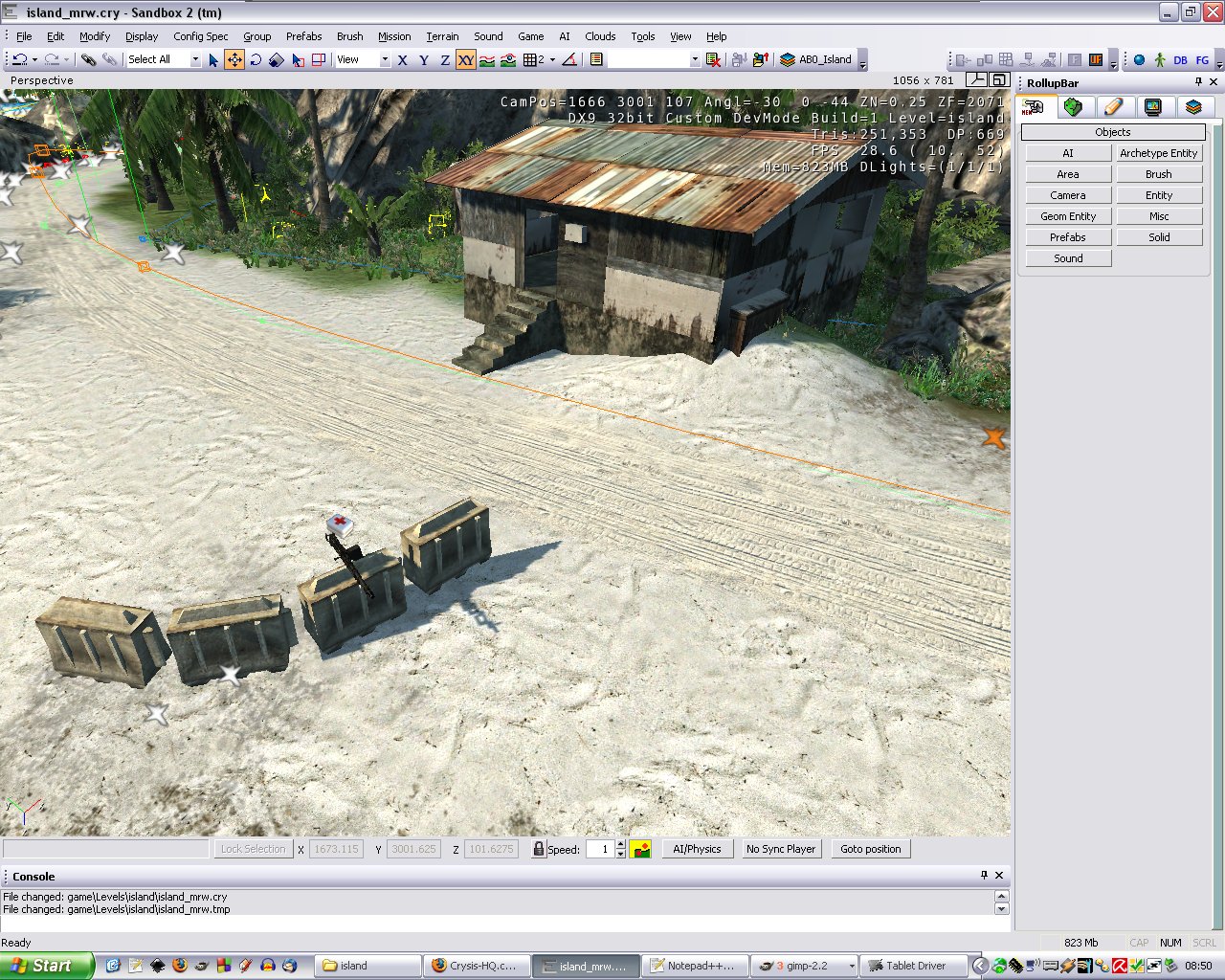Open the Terrain tab in RollupBar
This screenshot has width=1225, height=980.
click(1073, 107)
